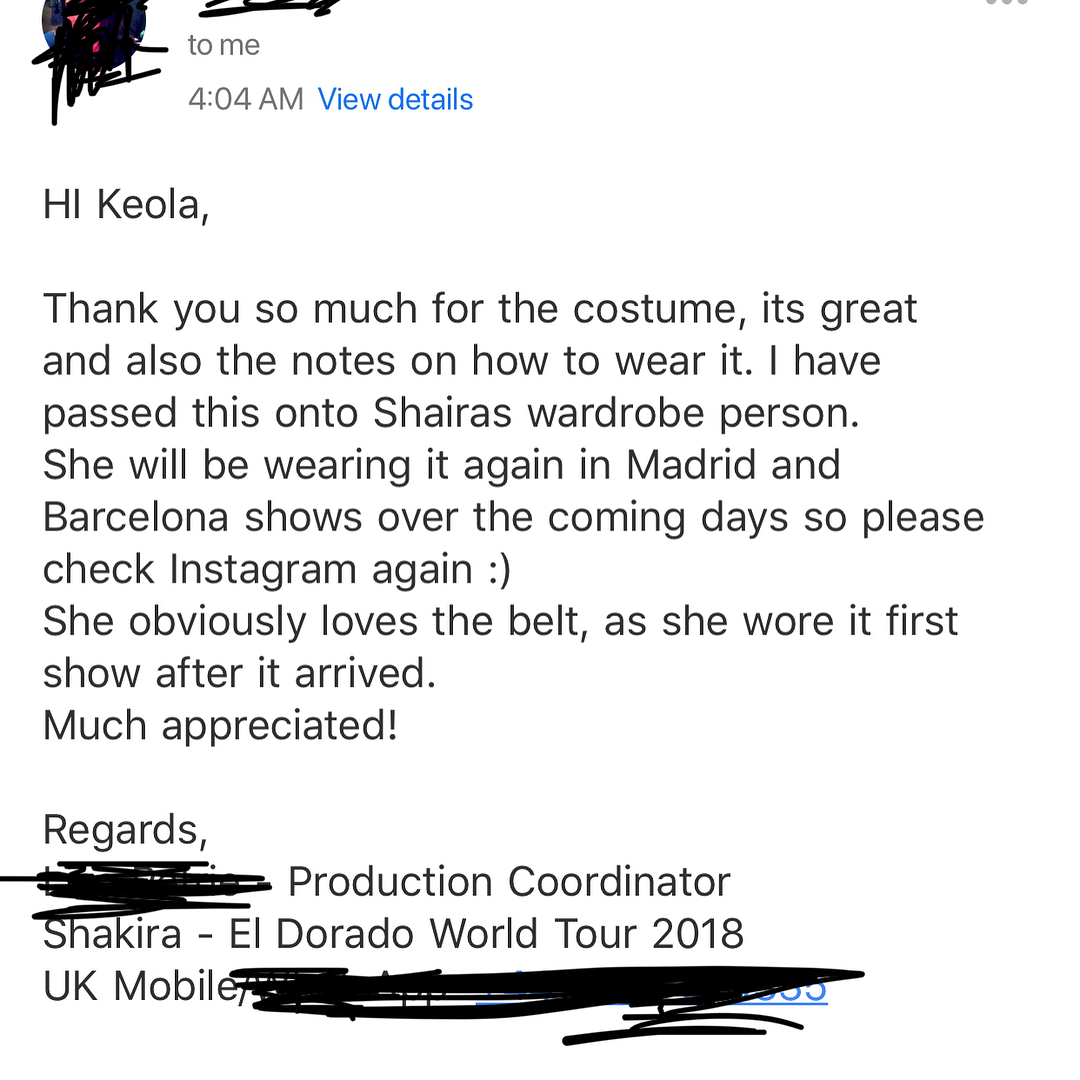Click the "HI Keola," greeting line
This screenshot has width=1080, height=1080.
click(x=126, y=204)
